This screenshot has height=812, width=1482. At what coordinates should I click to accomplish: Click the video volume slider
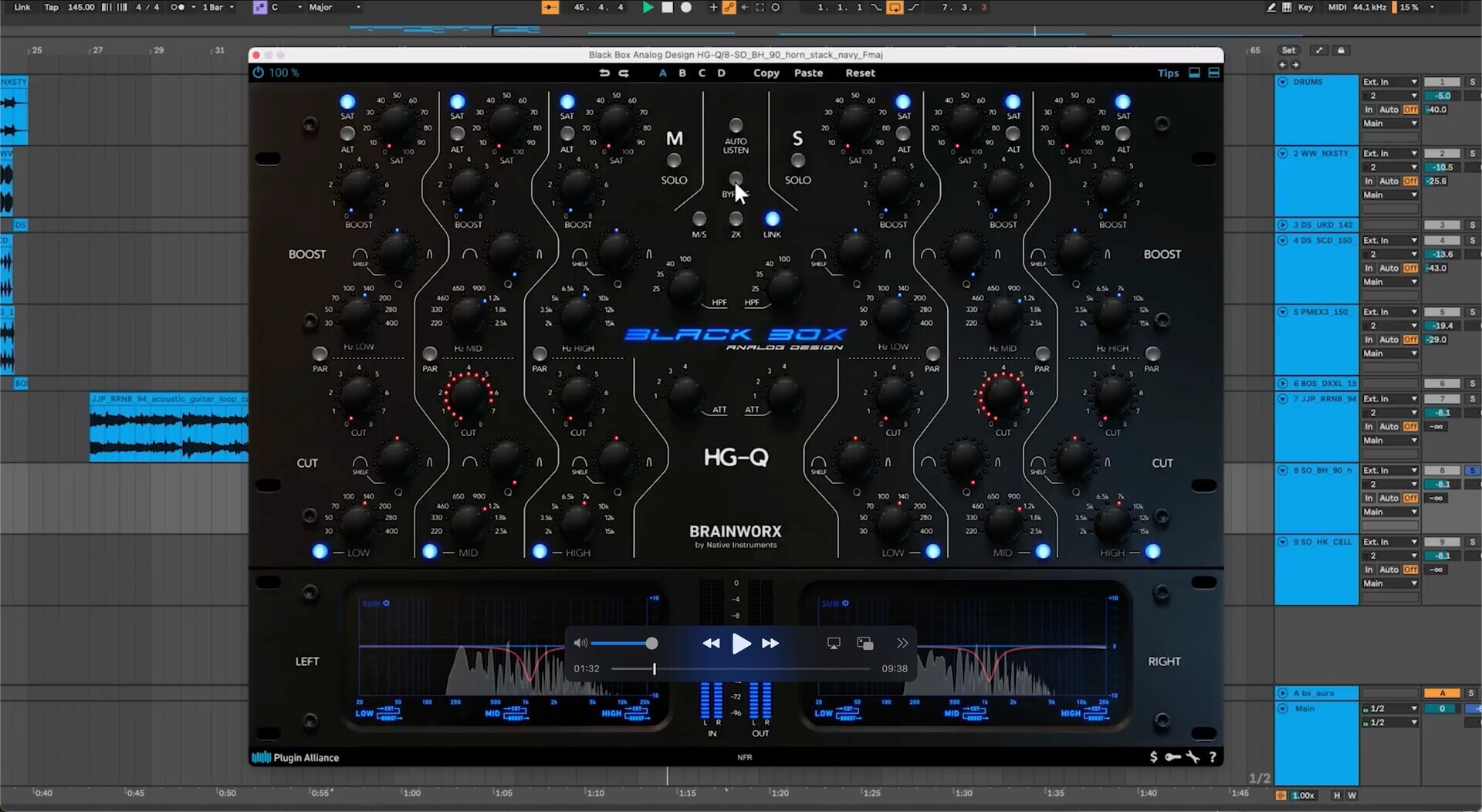(x=624, y=643)
